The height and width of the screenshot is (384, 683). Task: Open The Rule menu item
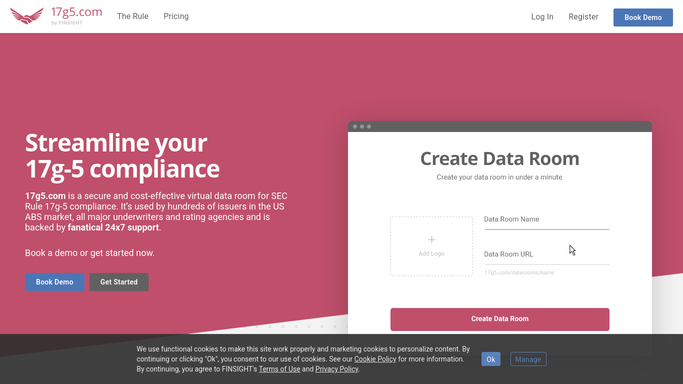click(x=132, y=16)
